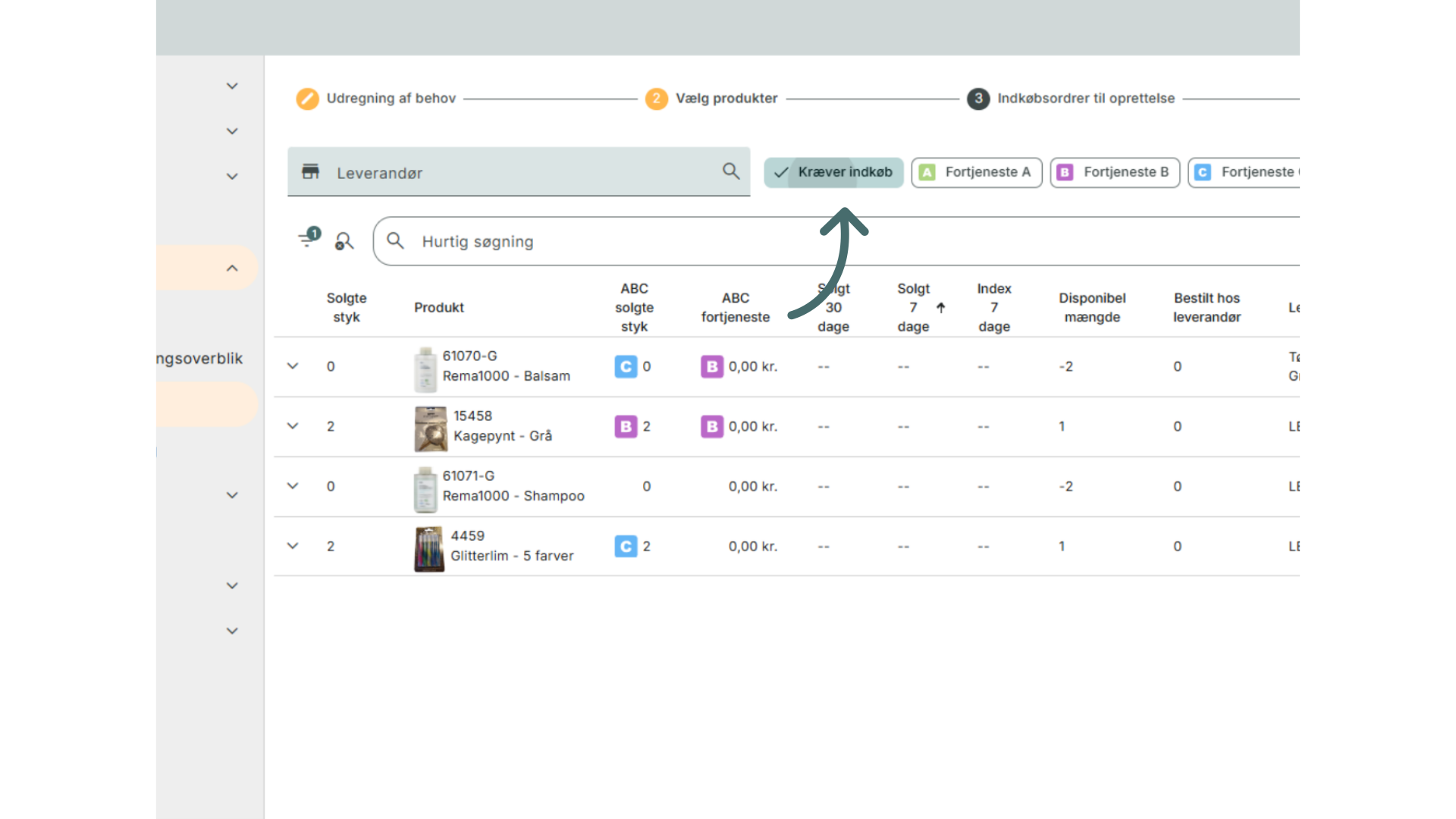Expand the second sidebar chevron section
1456x819 pixels.
tap(232, 131)
